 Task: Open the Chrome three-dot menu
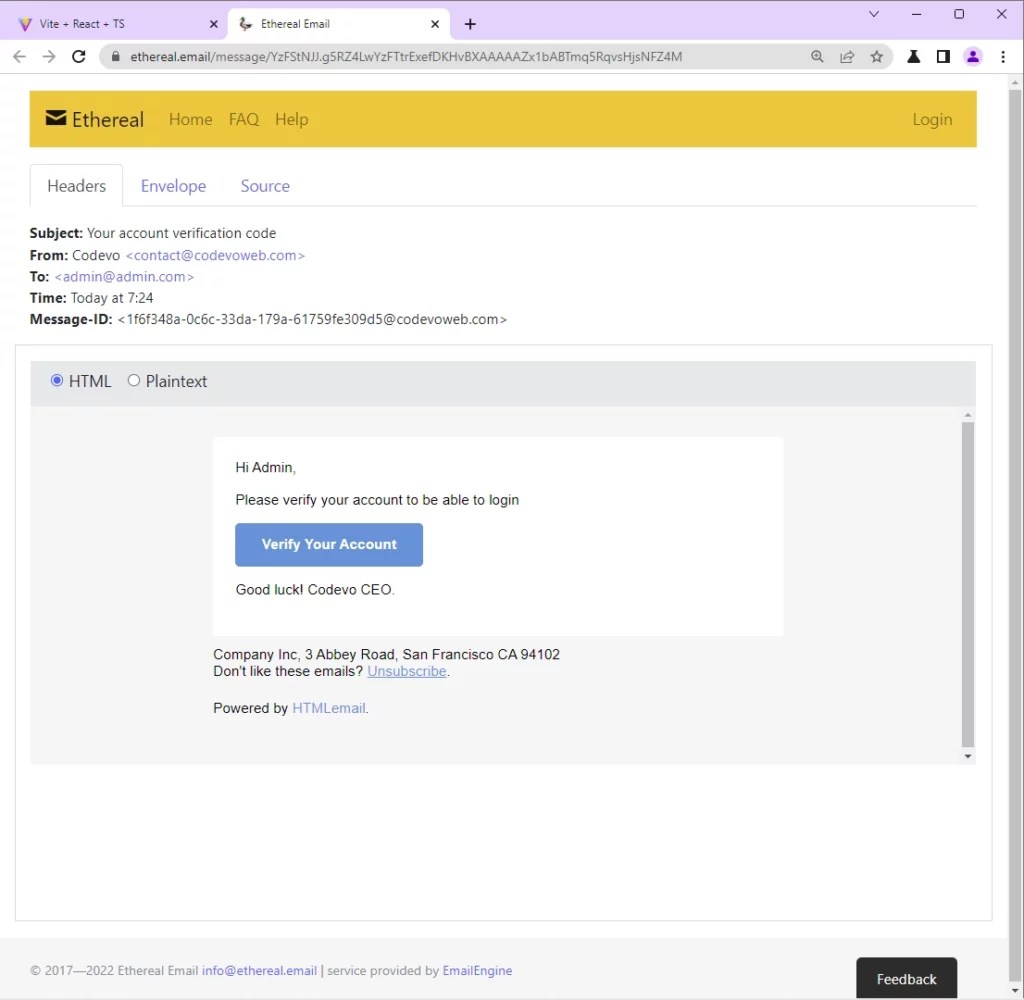click(1003, 57)
